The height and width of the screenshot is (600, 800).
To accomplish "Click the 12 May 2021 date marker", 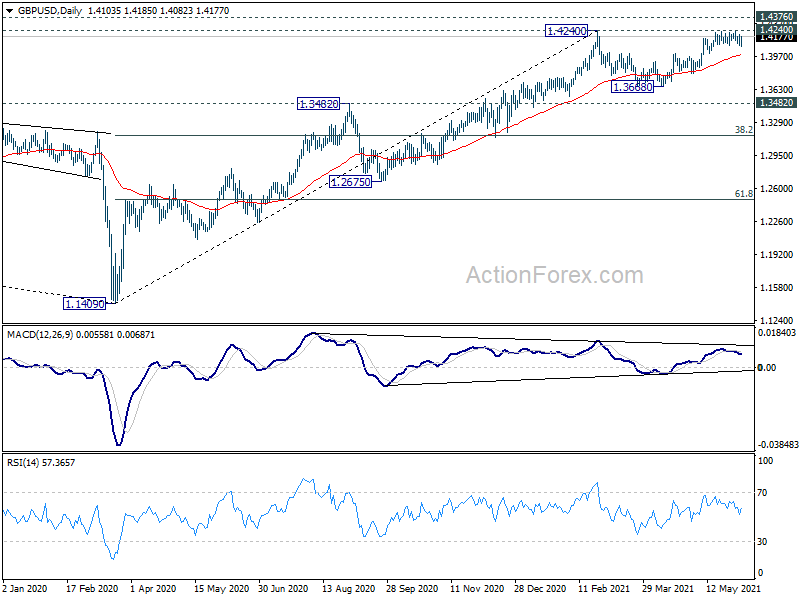I will tap(733, 589).
